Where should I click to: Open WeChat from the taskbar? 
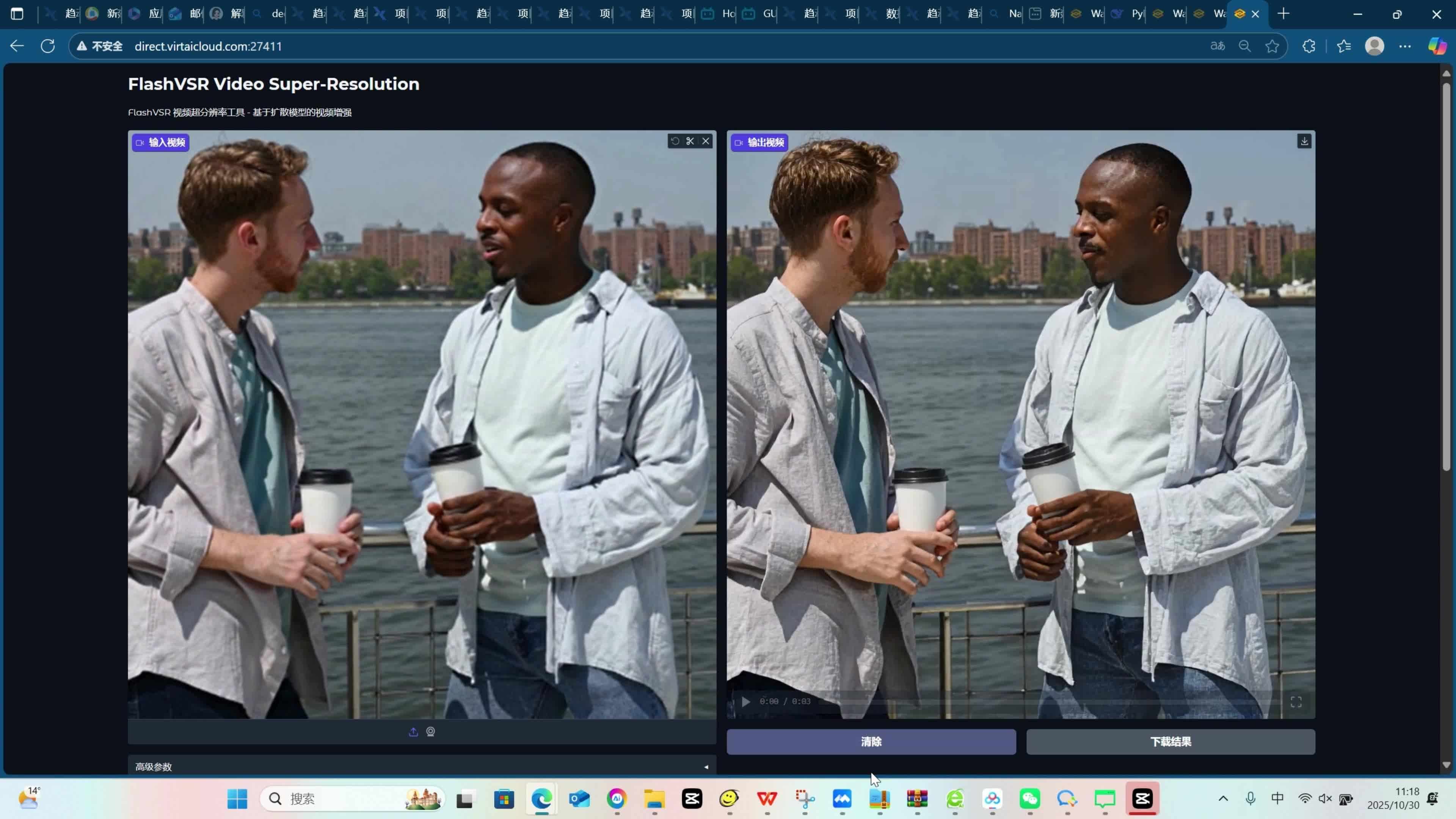click(1030, 799)
